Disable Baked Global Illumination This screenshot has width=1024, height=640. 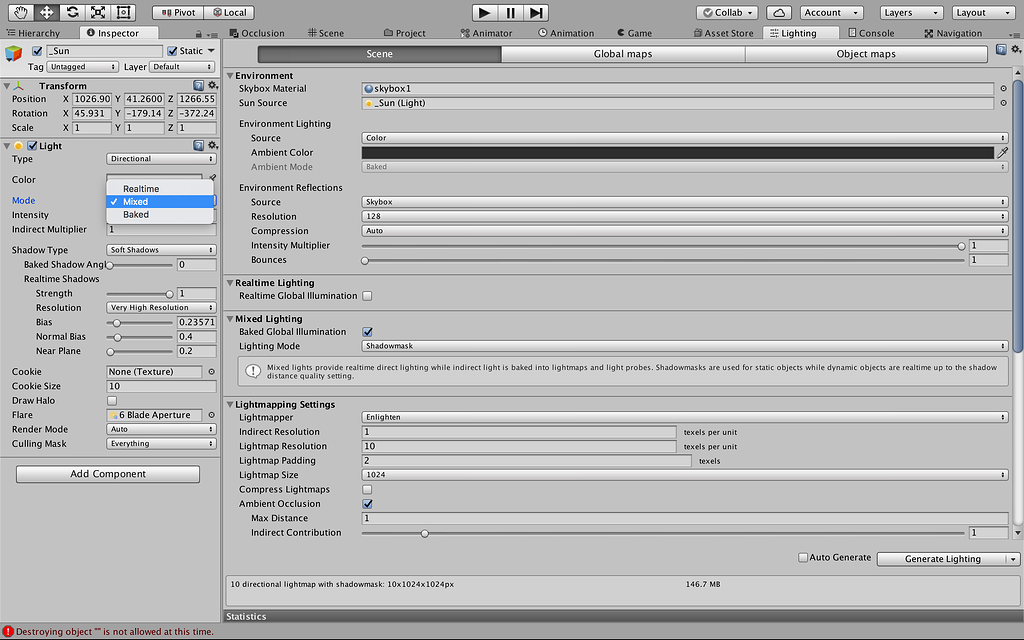(369, 331)
